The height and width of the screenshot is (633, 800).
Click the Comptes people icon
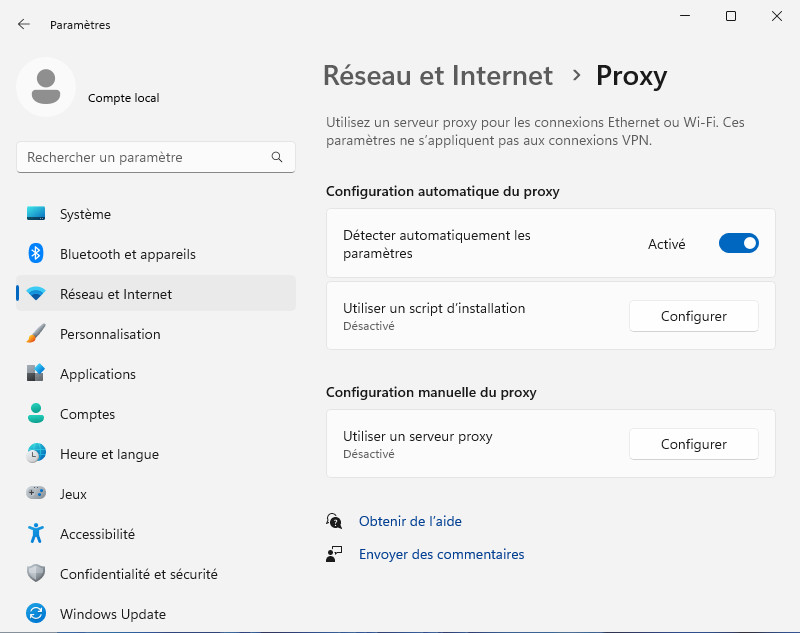[33, 414]
